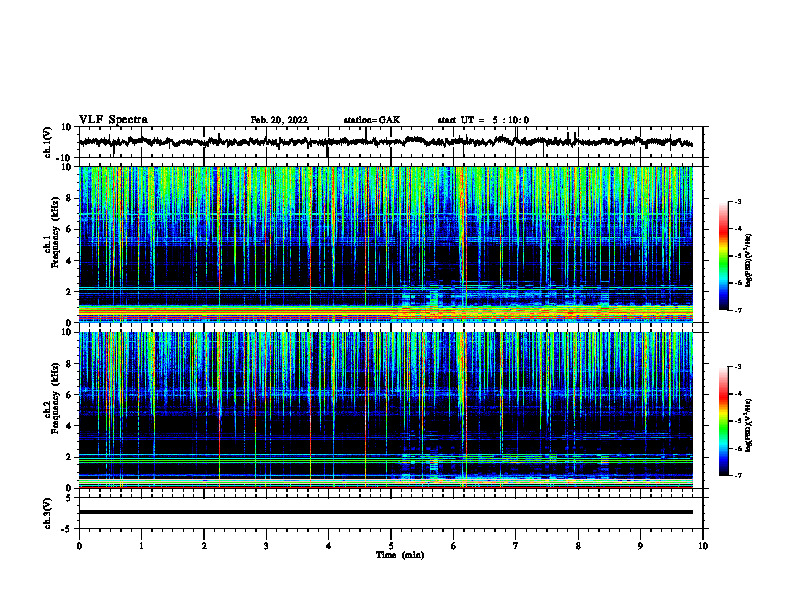Click time-axis tick label '3' at the bottom

266,546
